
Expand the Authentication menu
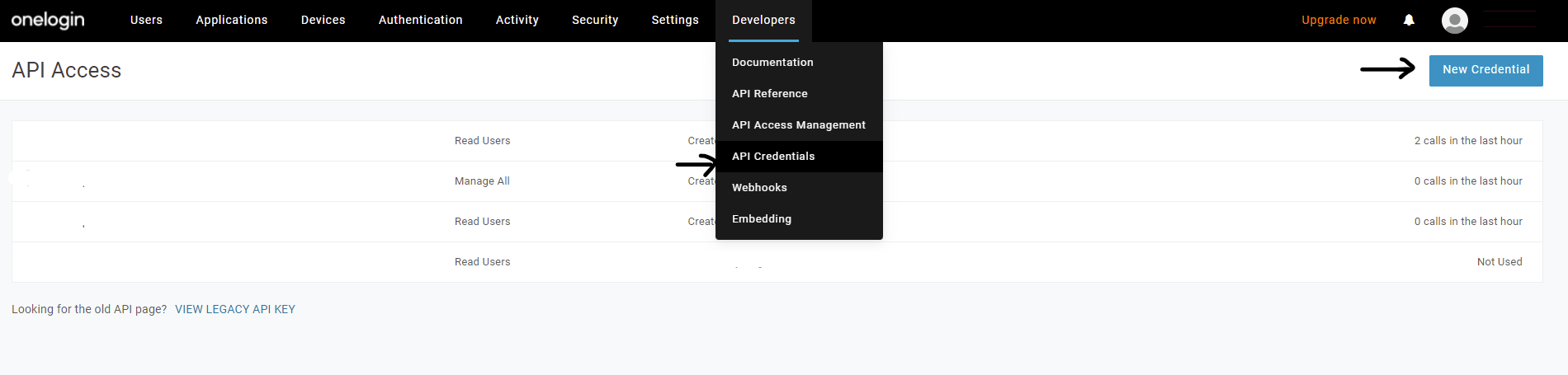(x=420, y=20)
